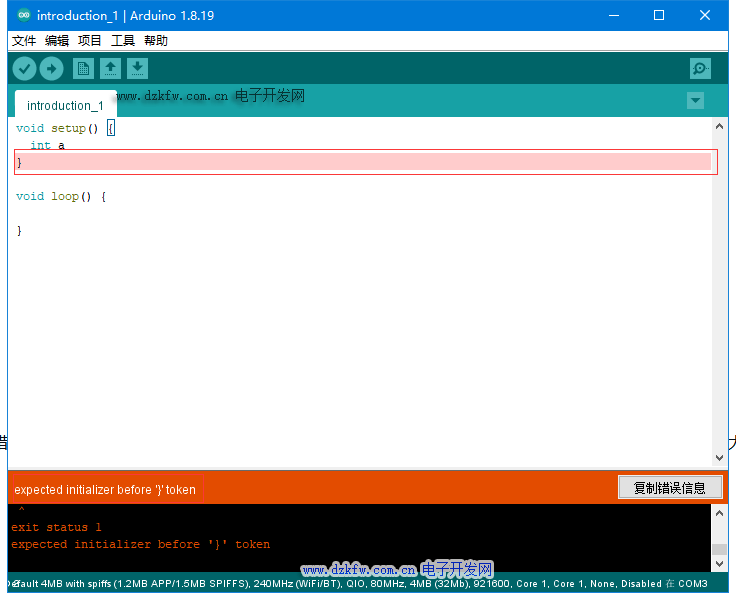This screenshot has width=736, height=600.
Task: Expand the tab options dropdown arrow
Action: (695, 101)
